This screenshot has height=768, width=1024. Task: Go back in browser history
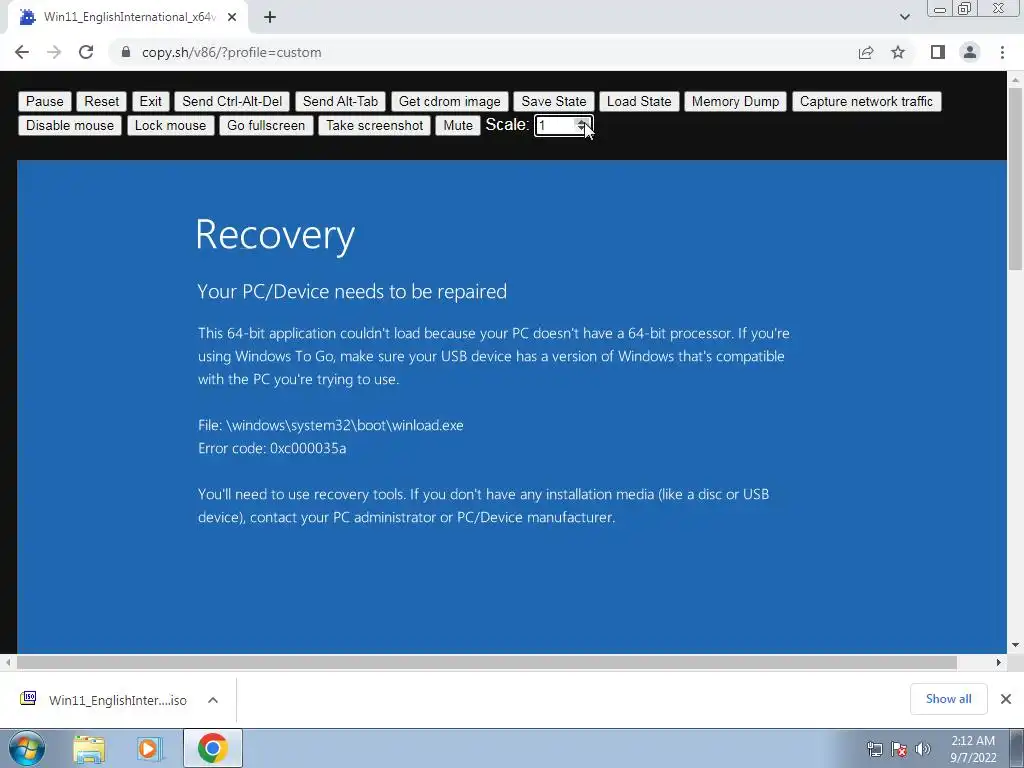click(x=22, y=52)
